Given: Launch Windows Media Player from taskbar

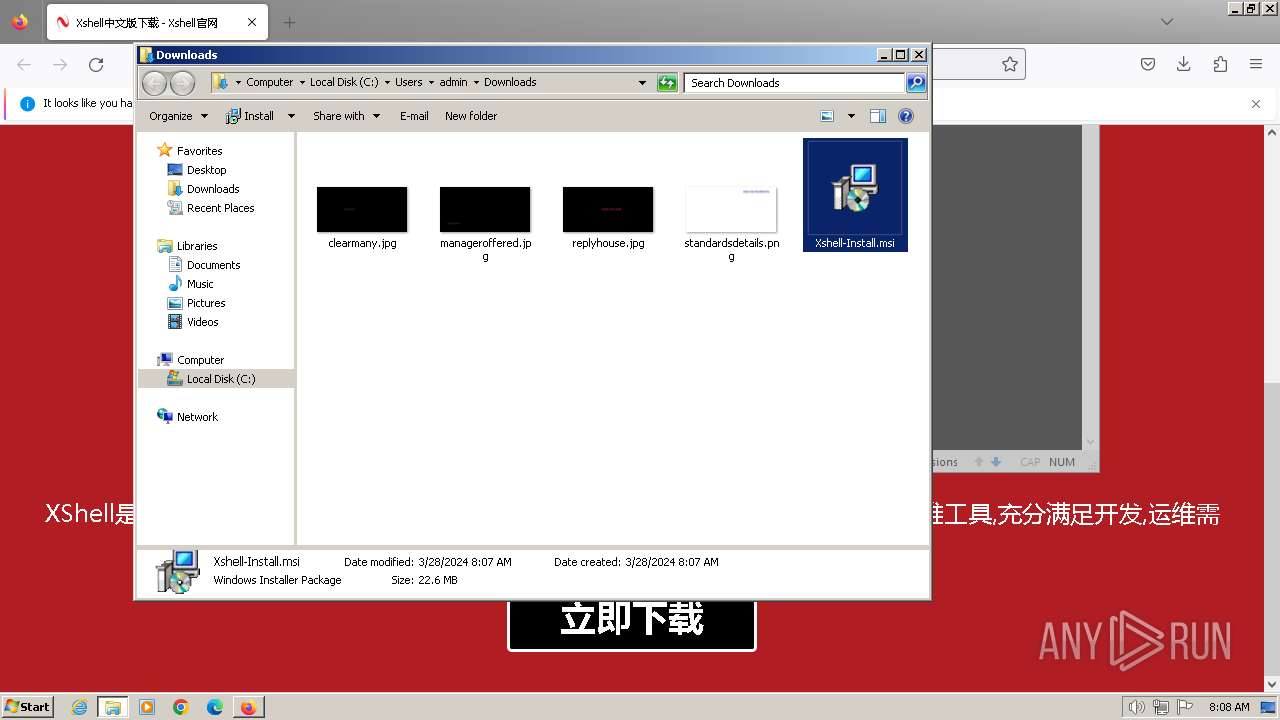Looking at the screenshot, I should [x=147, y=707].
